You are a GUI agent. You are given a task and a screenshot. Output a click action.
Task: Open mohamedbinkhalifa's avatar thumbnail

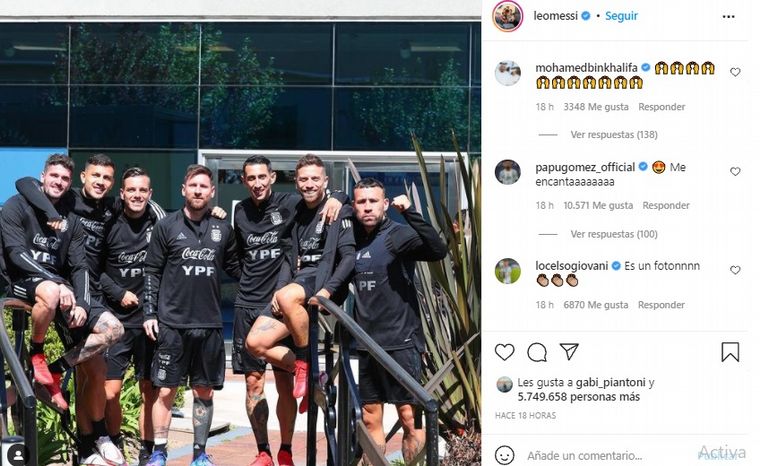(507, 73)
